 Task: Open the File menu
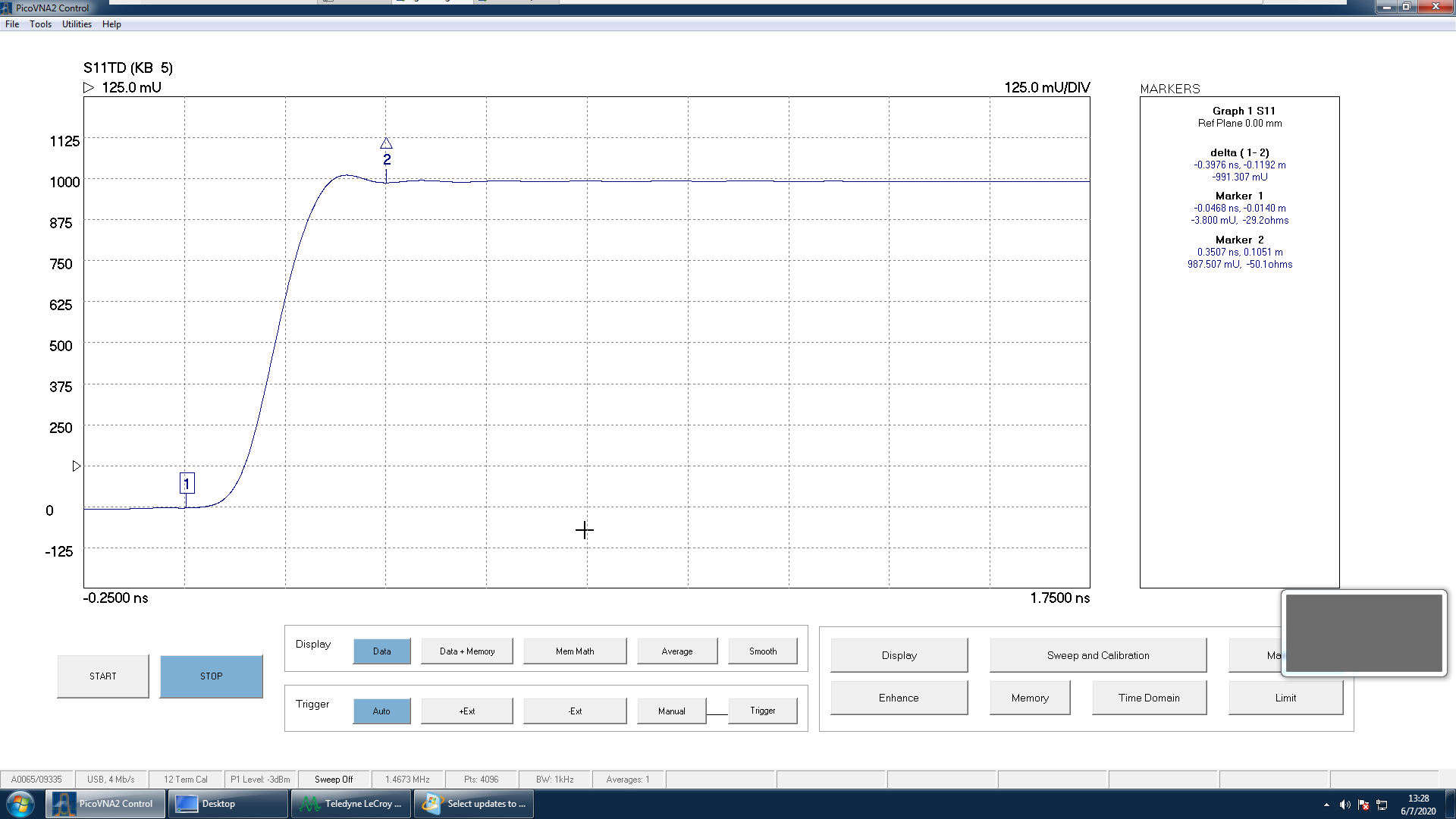(x=12, y=24)
